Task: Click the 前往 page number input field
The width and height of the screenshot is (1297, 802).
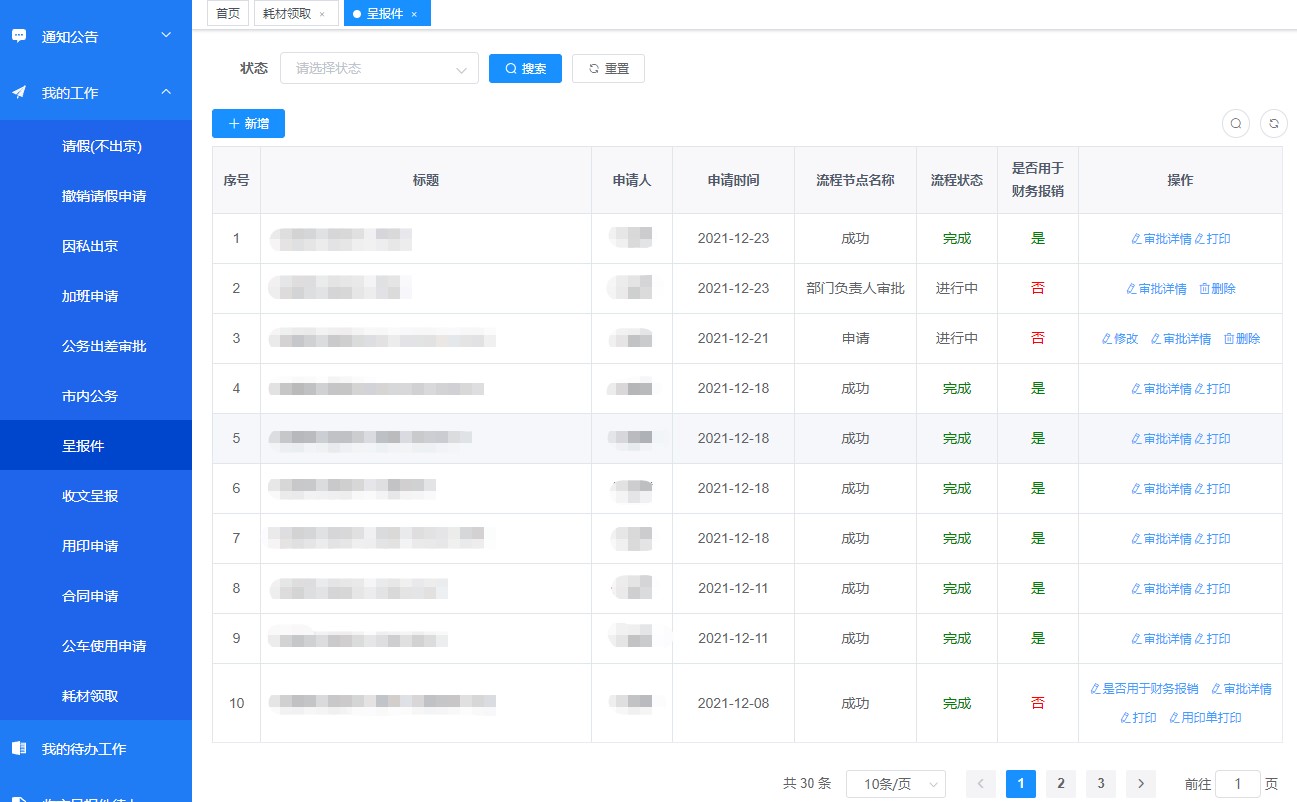Action: pos(1237,784)
